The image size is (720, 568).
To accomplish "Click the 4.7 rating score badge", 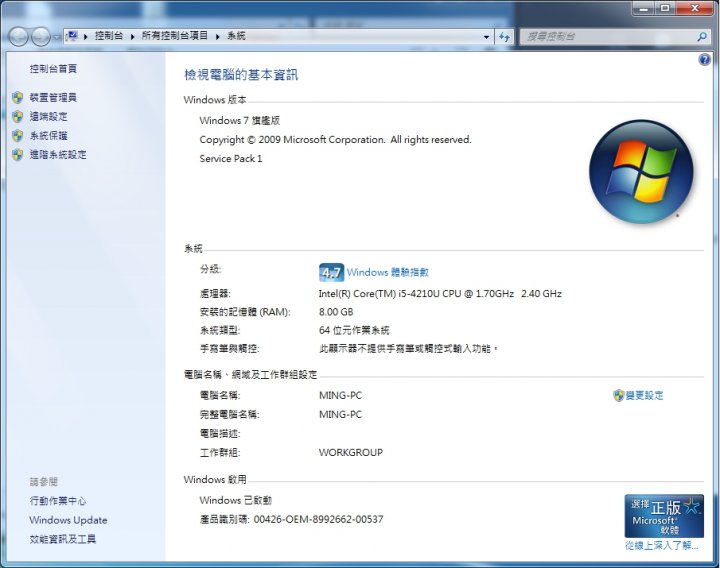I will (x=331, y=272).
